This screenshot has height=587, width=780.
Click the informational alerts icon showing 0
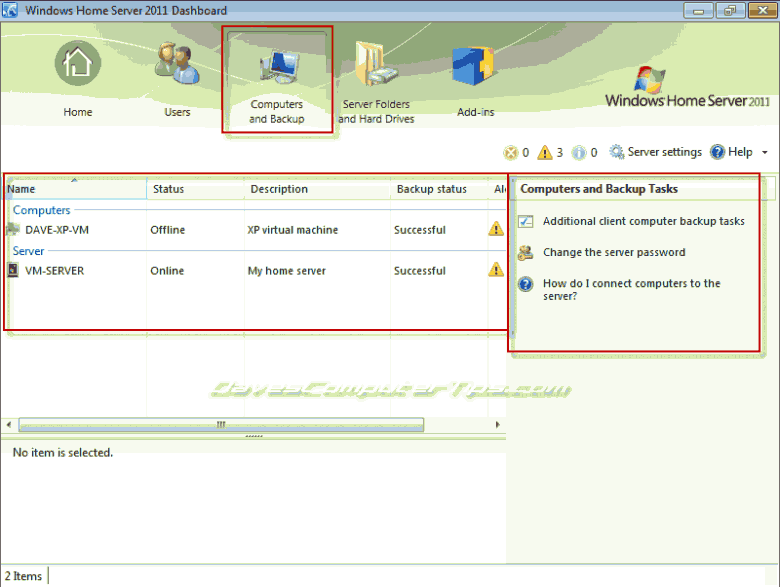point(579,152)
